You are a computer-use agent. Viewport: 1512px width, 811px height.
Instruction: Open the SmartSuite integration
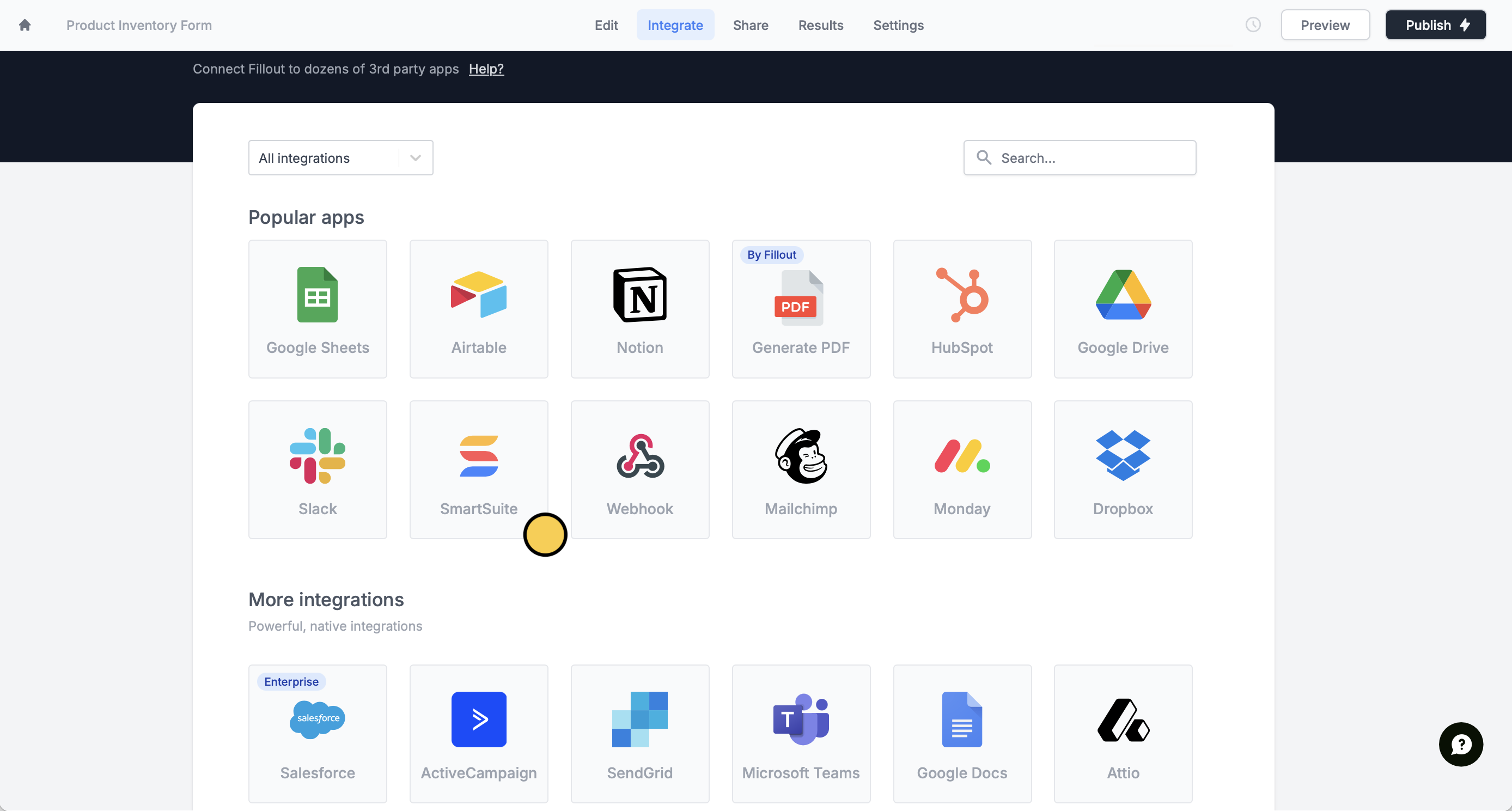tap(479, 469)
